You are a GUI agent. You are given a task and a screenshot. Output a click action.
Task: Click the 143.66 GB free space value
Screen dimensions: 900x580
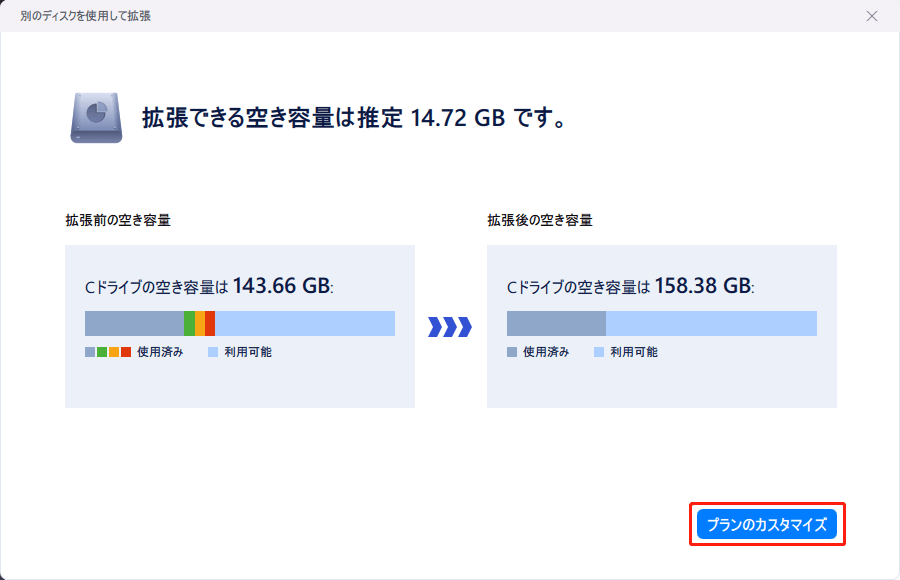pos(281,286)
